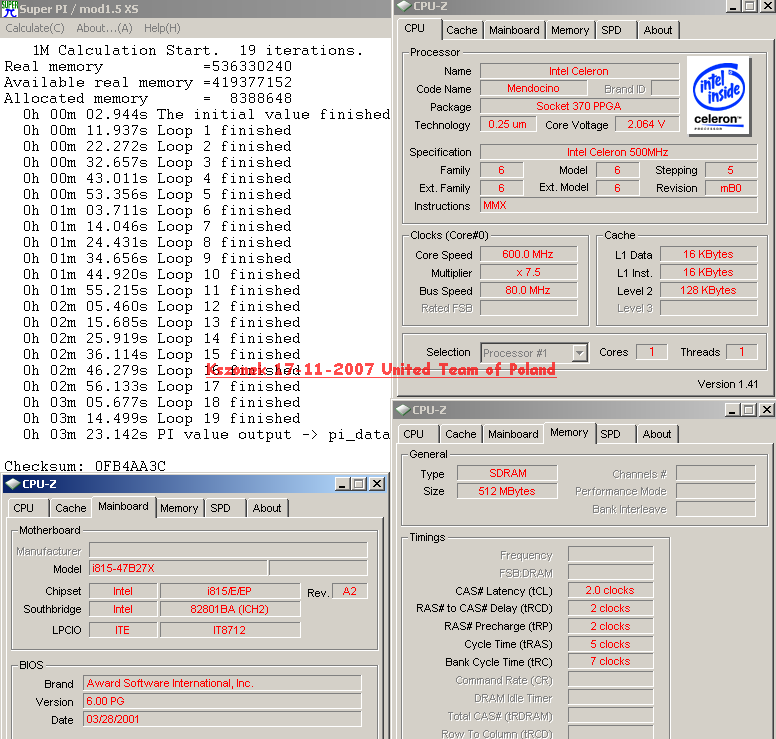Click the CAS# Latency value '2.0 clocks'
The image size is (776, 739).
click(611, 590)
